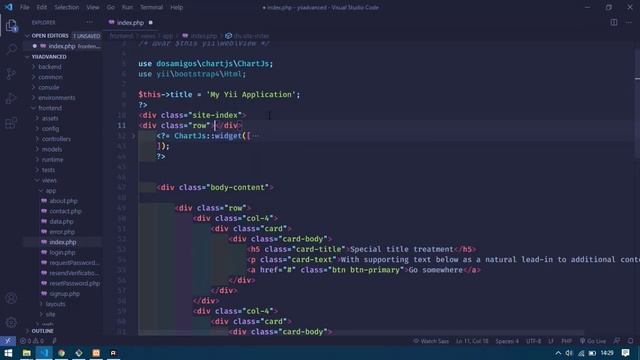Click the unsaved dot on index.php tab
The image size is (640, 360).
pyautogui.click(x=151, y=22)
